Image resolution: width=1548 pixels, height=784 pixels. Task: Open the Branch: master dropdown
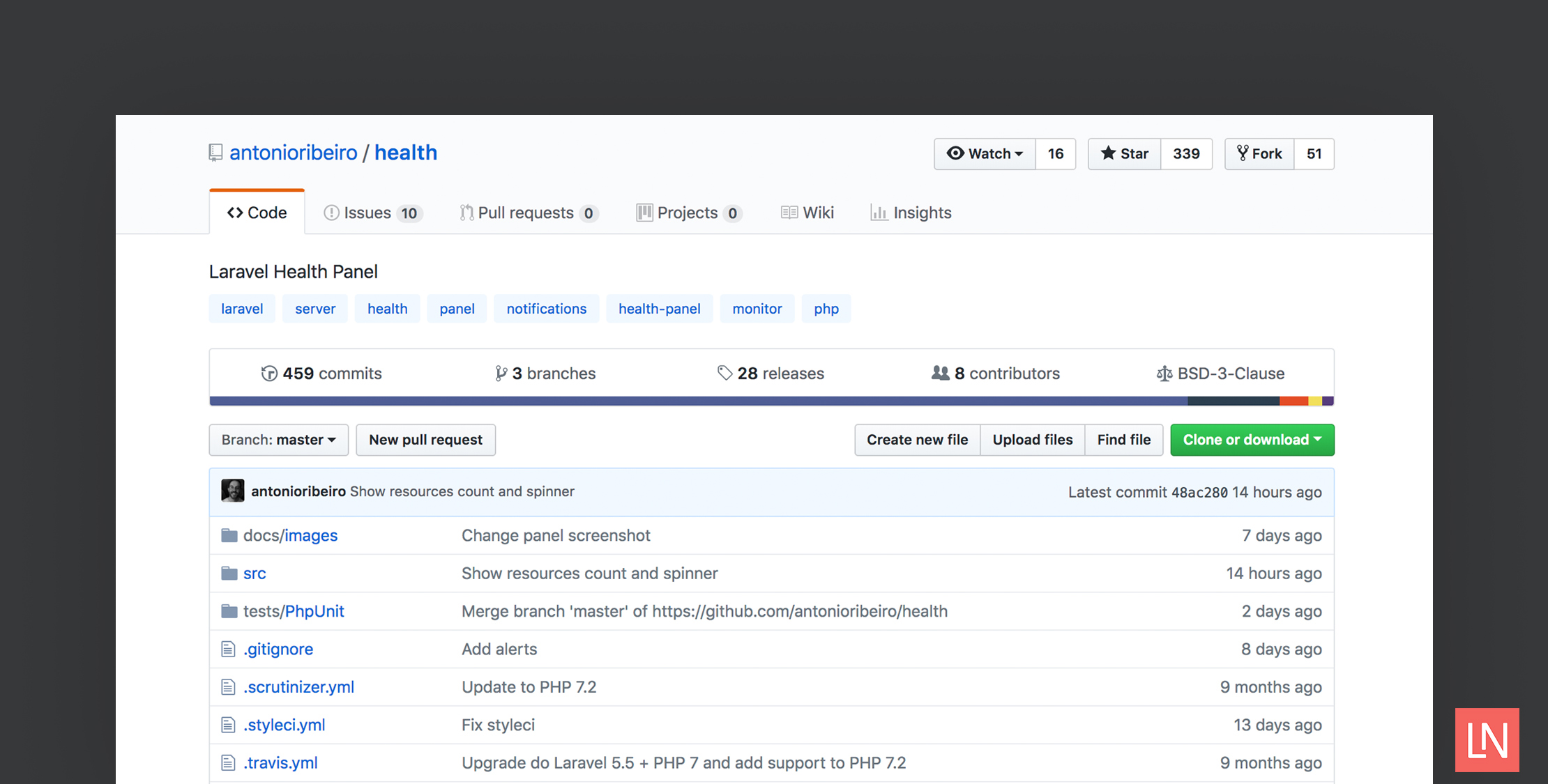coord(278,440)
